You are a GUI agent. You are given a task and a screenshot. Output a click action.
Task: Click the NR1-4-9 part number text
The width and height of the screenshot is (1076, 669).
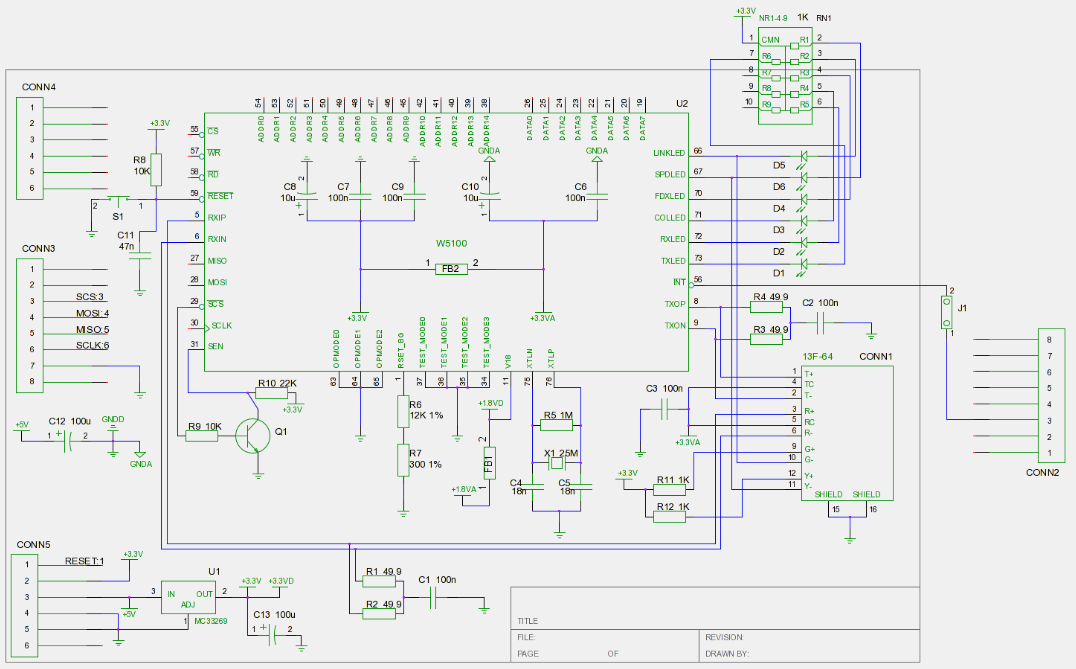click(773, 18)
